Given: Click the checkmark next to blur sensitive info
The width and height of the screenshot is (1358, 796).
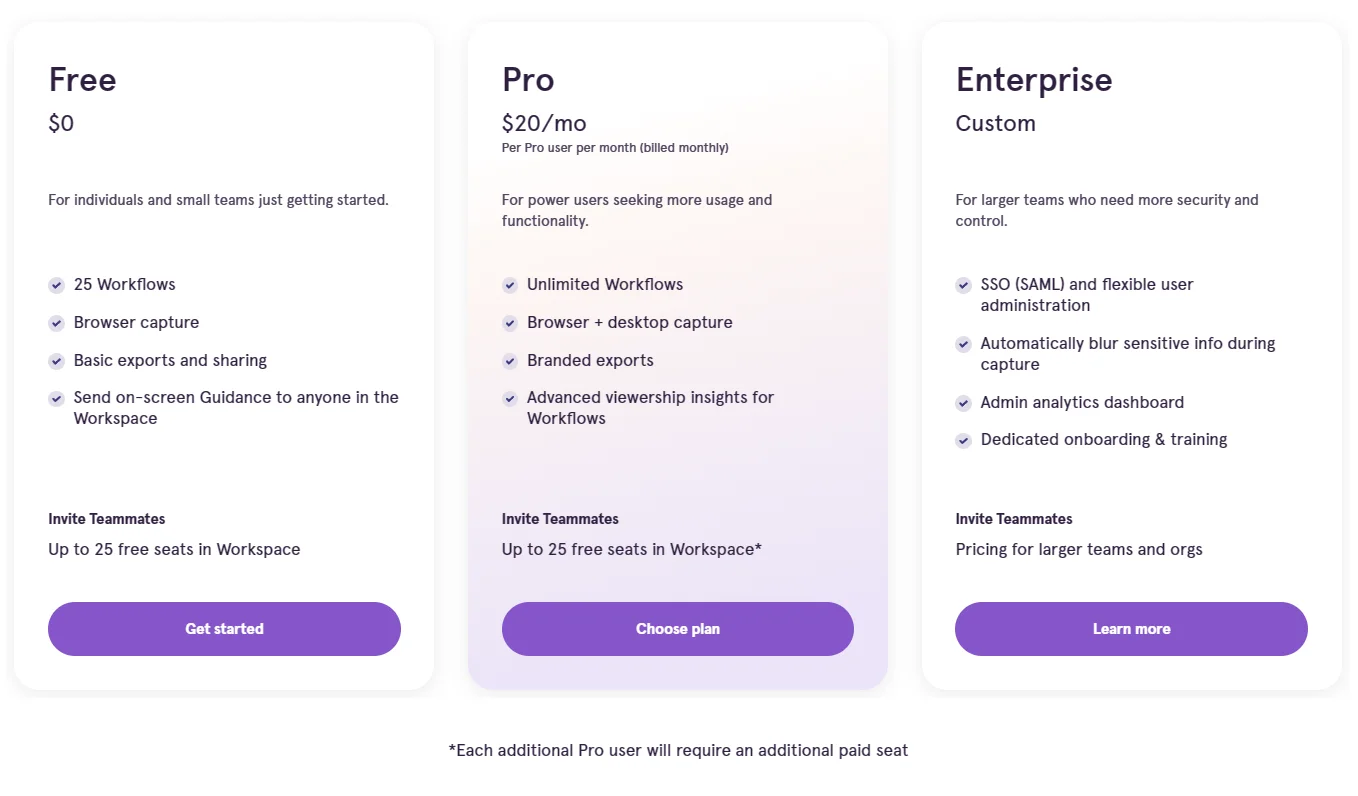Looking at the screenshot, I should [963, 344].
